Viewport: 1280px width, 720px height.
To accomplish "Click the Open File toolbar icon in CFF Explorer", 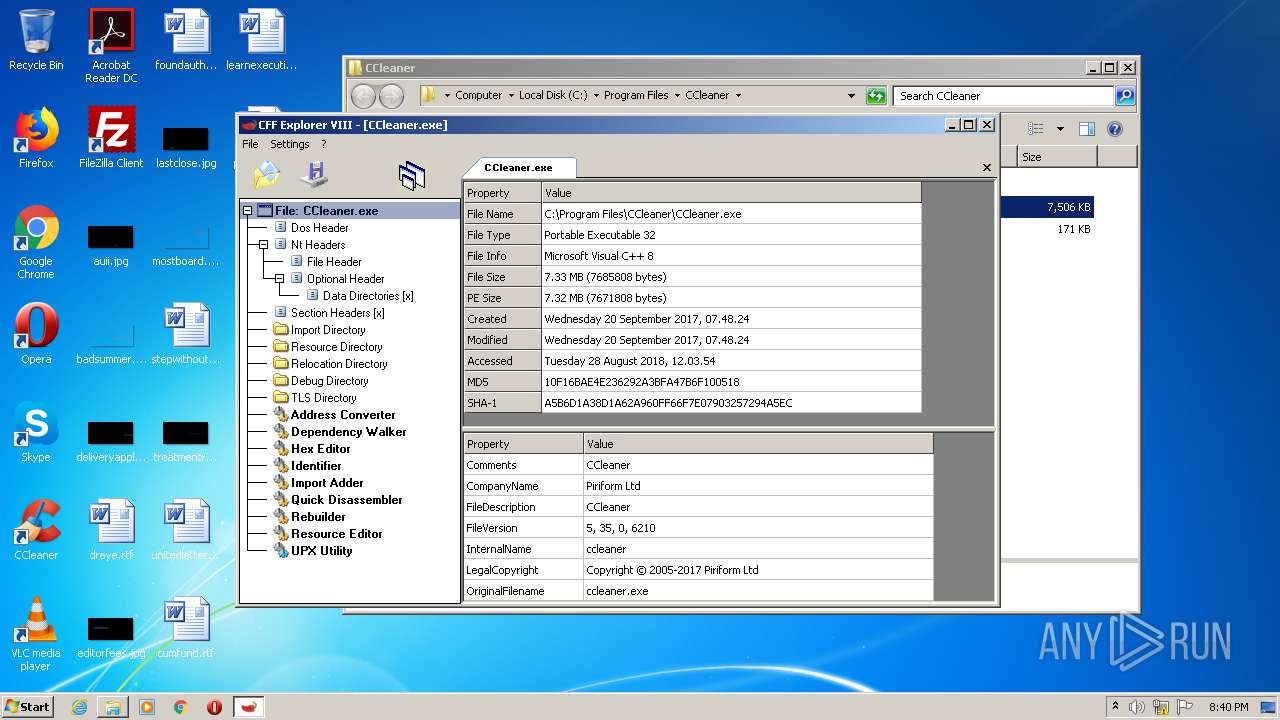I will click(267, 175).
